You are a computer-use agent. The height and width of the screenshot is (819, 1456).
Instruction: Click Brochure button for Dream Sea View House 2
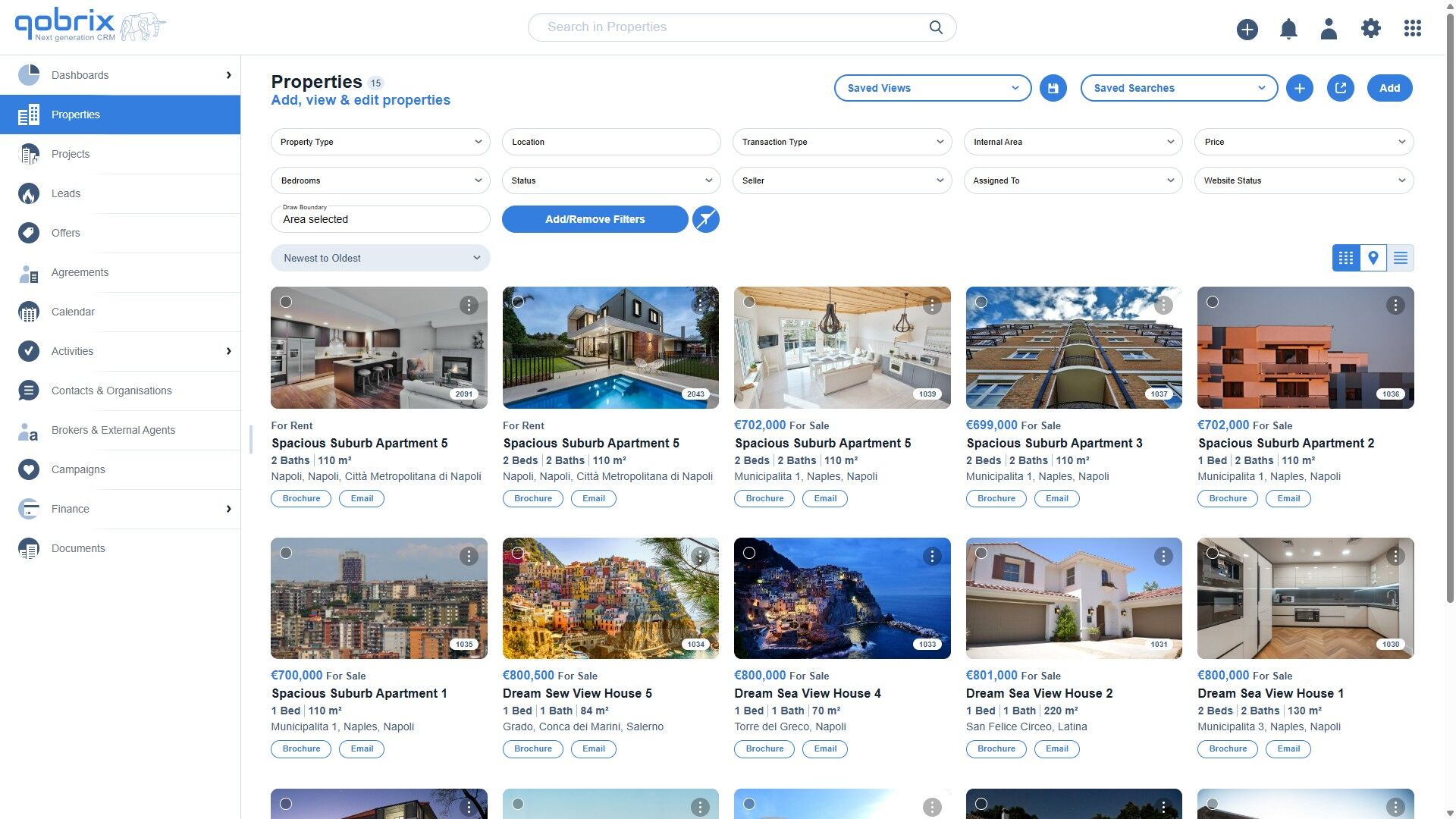tap(996, 748)
